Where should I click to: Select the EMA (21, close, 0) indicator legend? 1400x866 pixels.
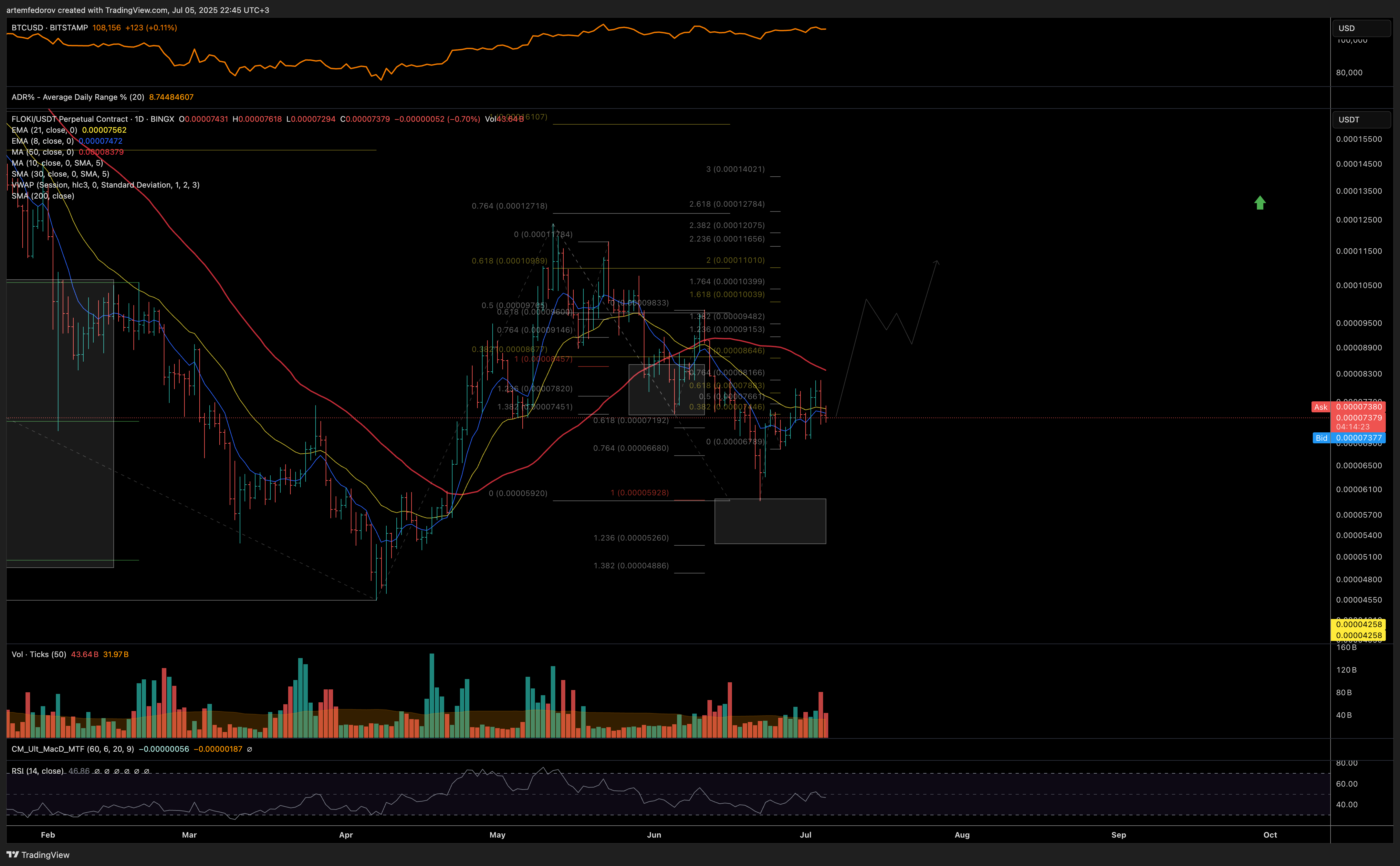coord(44,130)
